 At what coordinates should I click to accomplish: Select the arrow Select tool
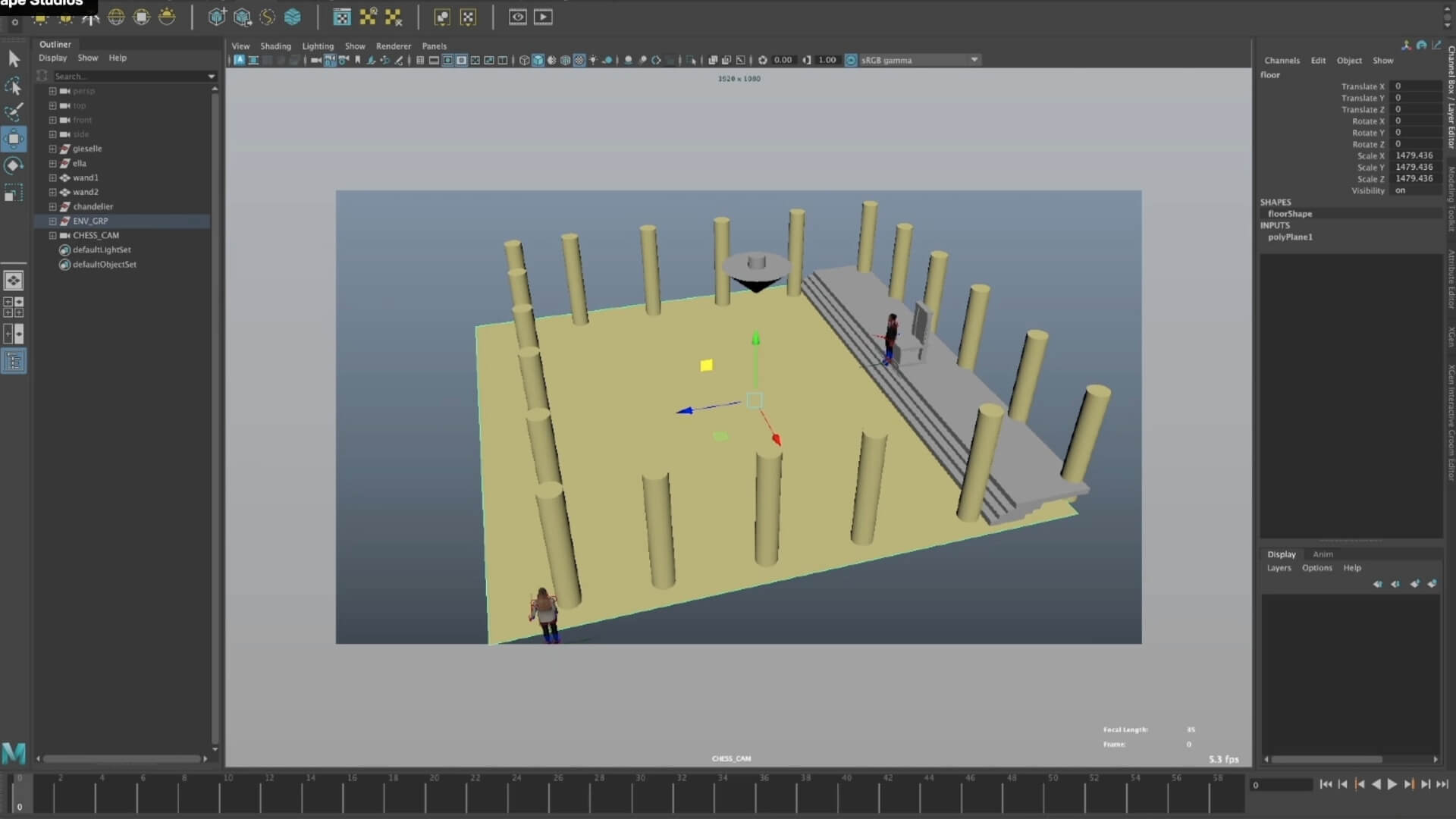[x=14, y=59]
